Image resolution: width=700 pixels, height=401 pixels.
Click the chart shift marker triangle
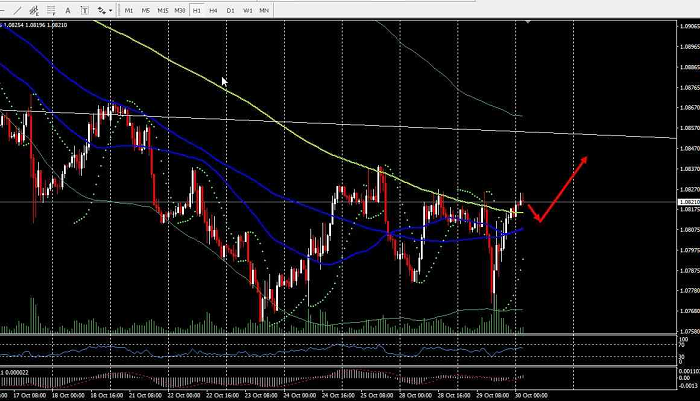[x=528, y=21]
